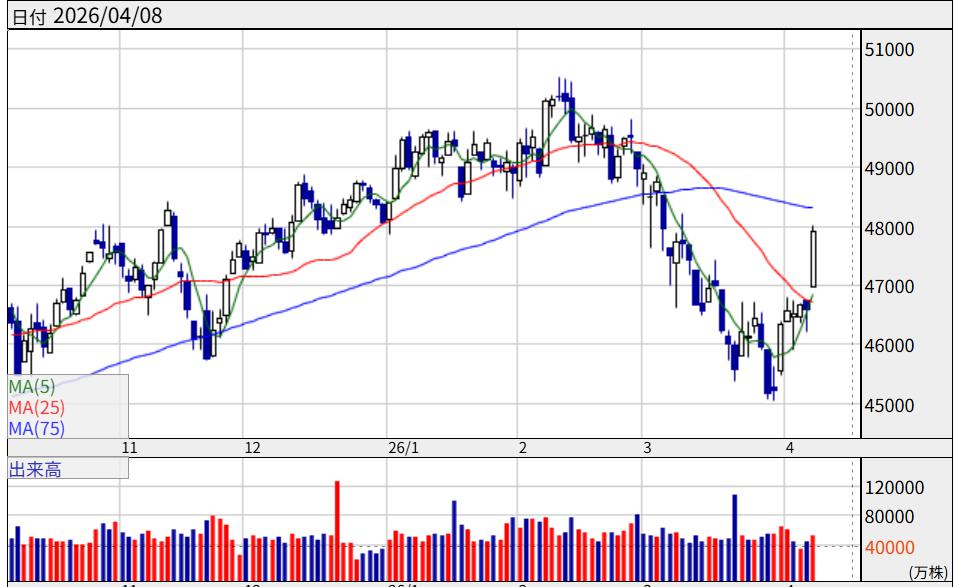Screen dimensions: 959x587
Task: Click the 49000 price axis label
Action: (889, 168)
